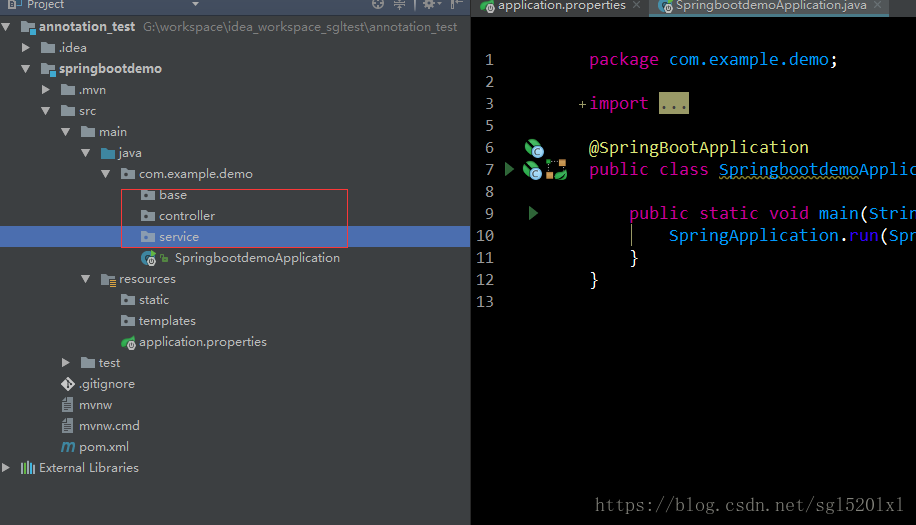This screenshot has width=916, height=525.
Task: Click the run gutter arrow beside main method
Action: point(533,213)
